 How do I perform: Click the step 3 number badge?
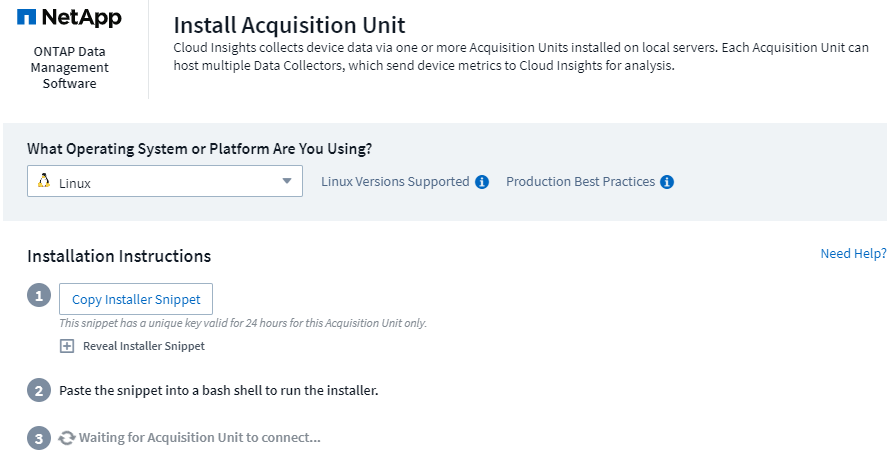pyautogui.click(x=38, y=438)
